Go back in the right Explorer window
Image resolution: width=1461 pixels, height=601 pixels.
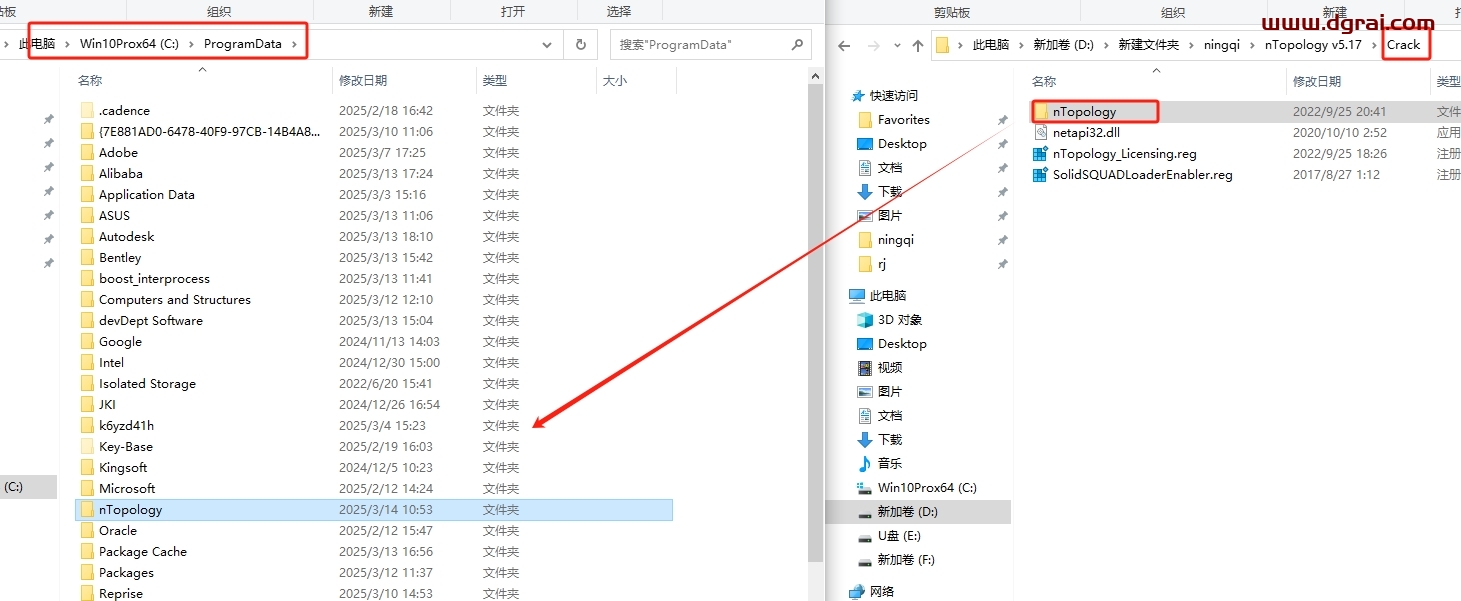click(844, 46)
